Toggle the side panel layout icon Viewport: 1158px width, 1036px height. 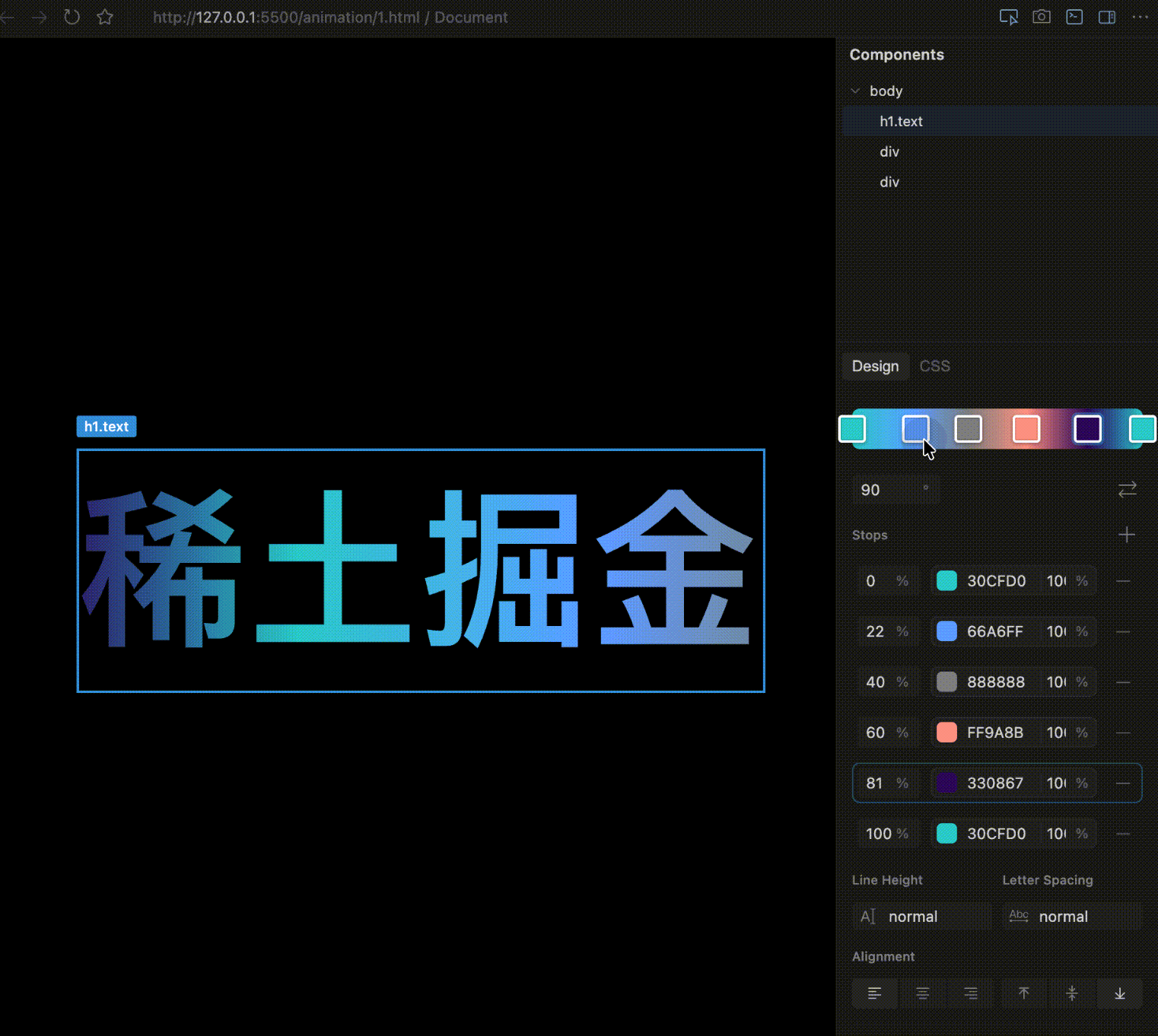tap(1107, 16)
